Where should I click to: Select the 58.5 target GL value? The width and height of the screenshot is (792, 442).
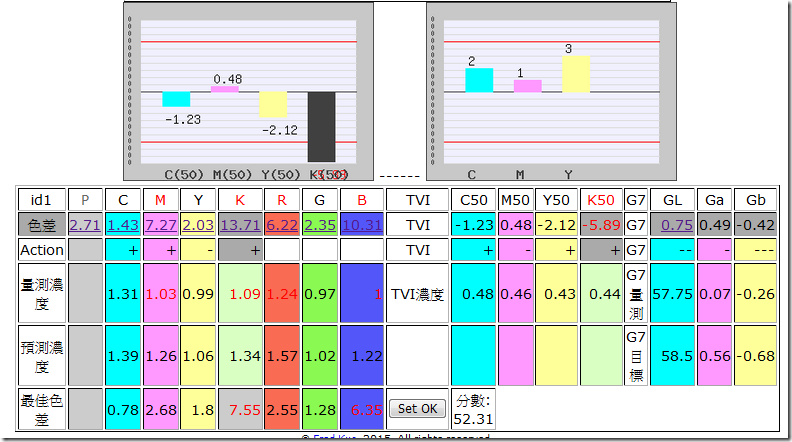672,356
